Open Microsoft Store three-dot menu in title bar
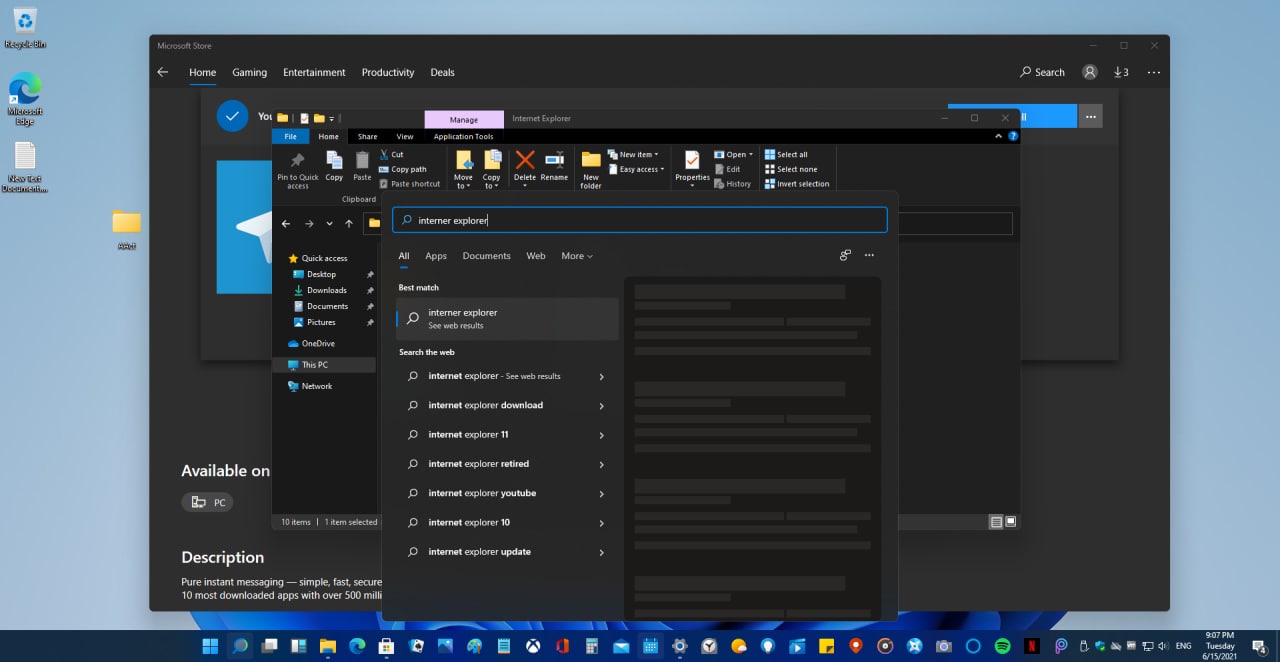The height and width of the screenshot is (662, 1280). (1154, 72)
